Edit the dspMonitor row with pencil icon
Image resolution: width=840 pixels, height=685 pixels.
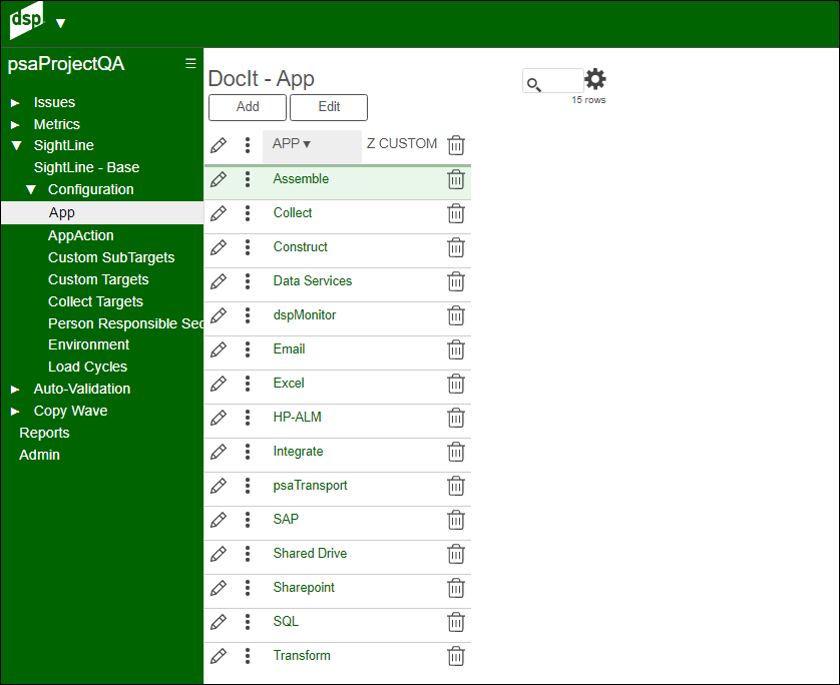tap(218, 315)
